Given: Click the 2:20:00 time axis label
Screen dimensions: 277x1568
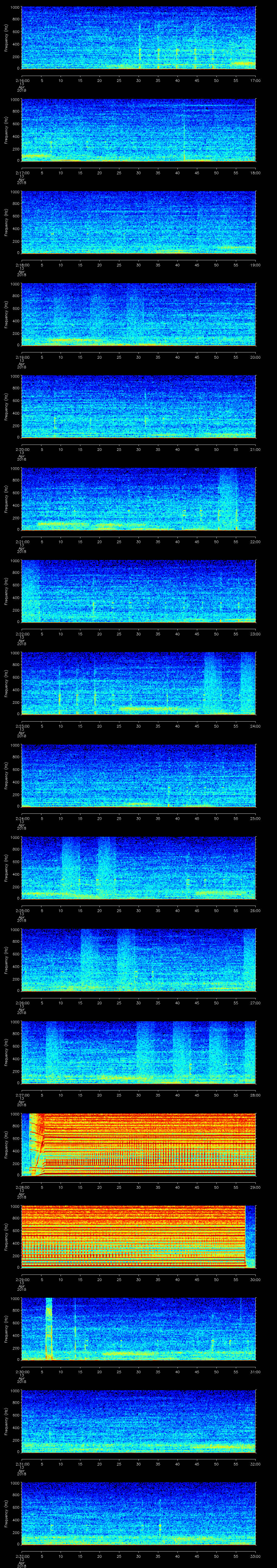Looking at the screenshot, I should point(22,449).
